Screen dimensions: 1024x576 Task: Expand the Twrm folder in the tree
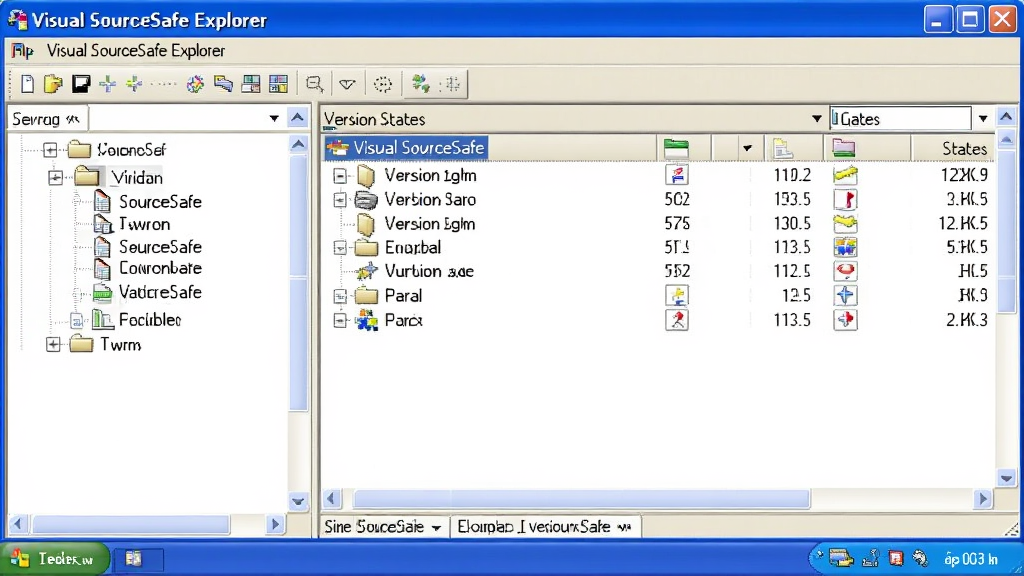click(54, 344)
